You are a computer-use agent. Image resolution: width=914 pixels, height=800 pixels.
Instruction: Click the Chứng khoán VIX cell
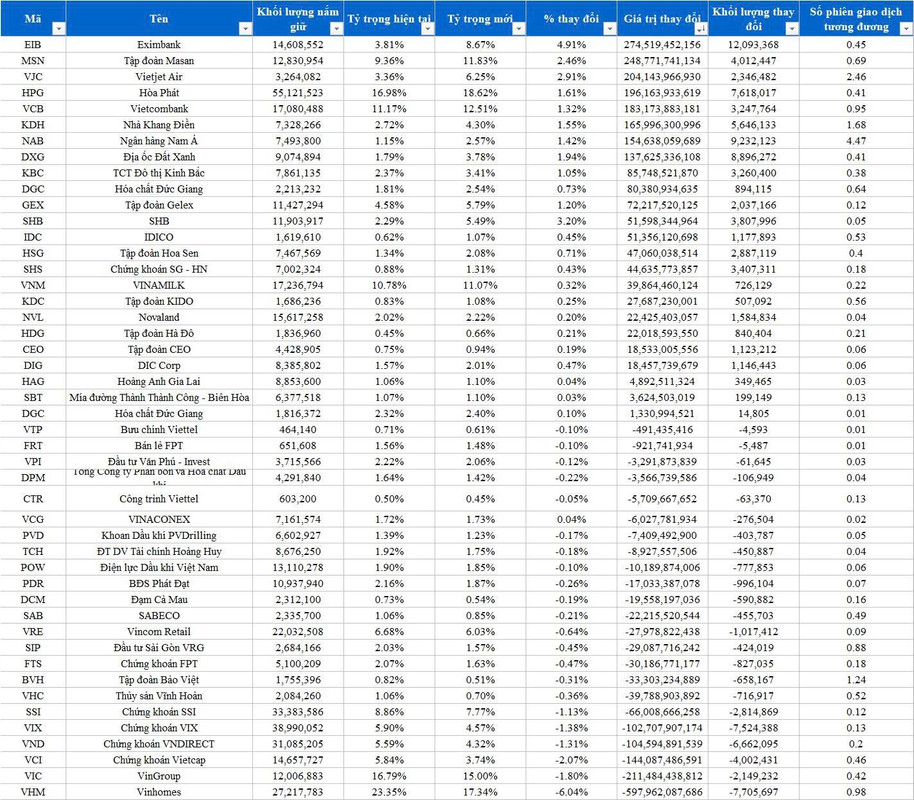click(x=159, y=728)
